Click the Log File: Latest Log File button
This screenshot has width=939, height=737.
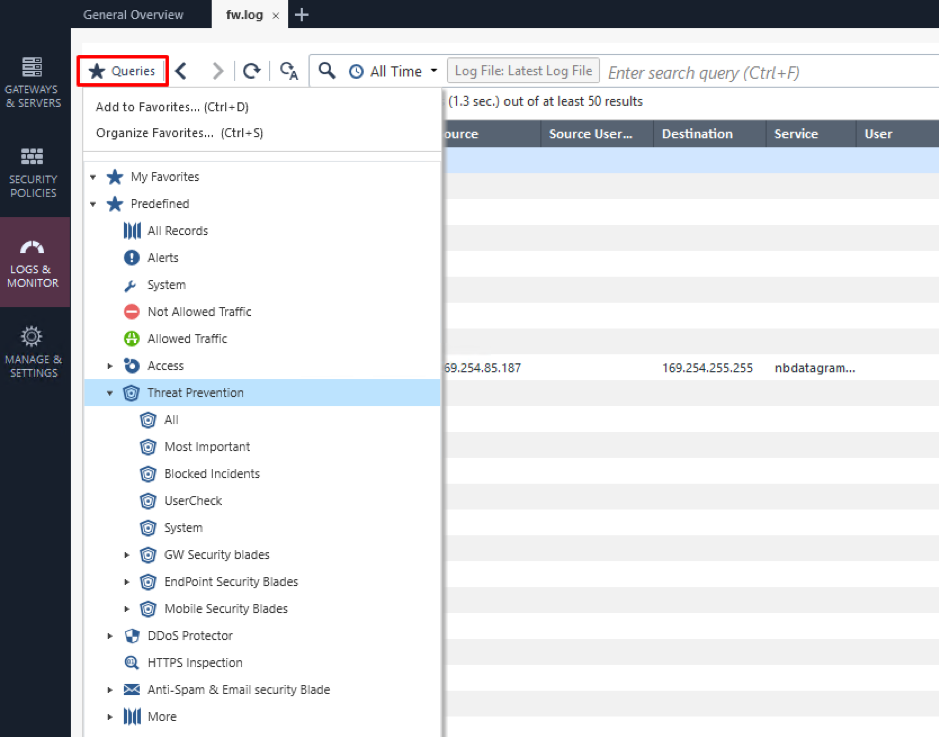click(523, 71)
